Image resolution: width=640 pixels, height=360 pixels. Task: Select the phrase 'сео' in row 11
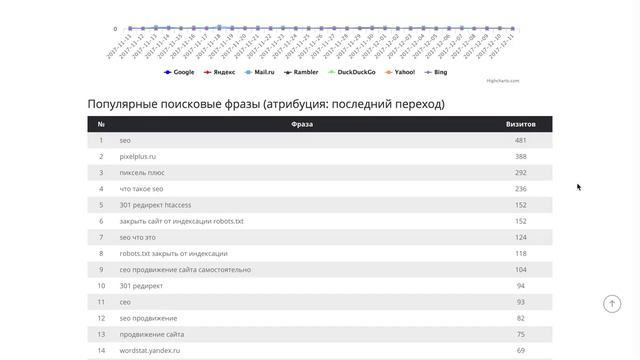125,302
